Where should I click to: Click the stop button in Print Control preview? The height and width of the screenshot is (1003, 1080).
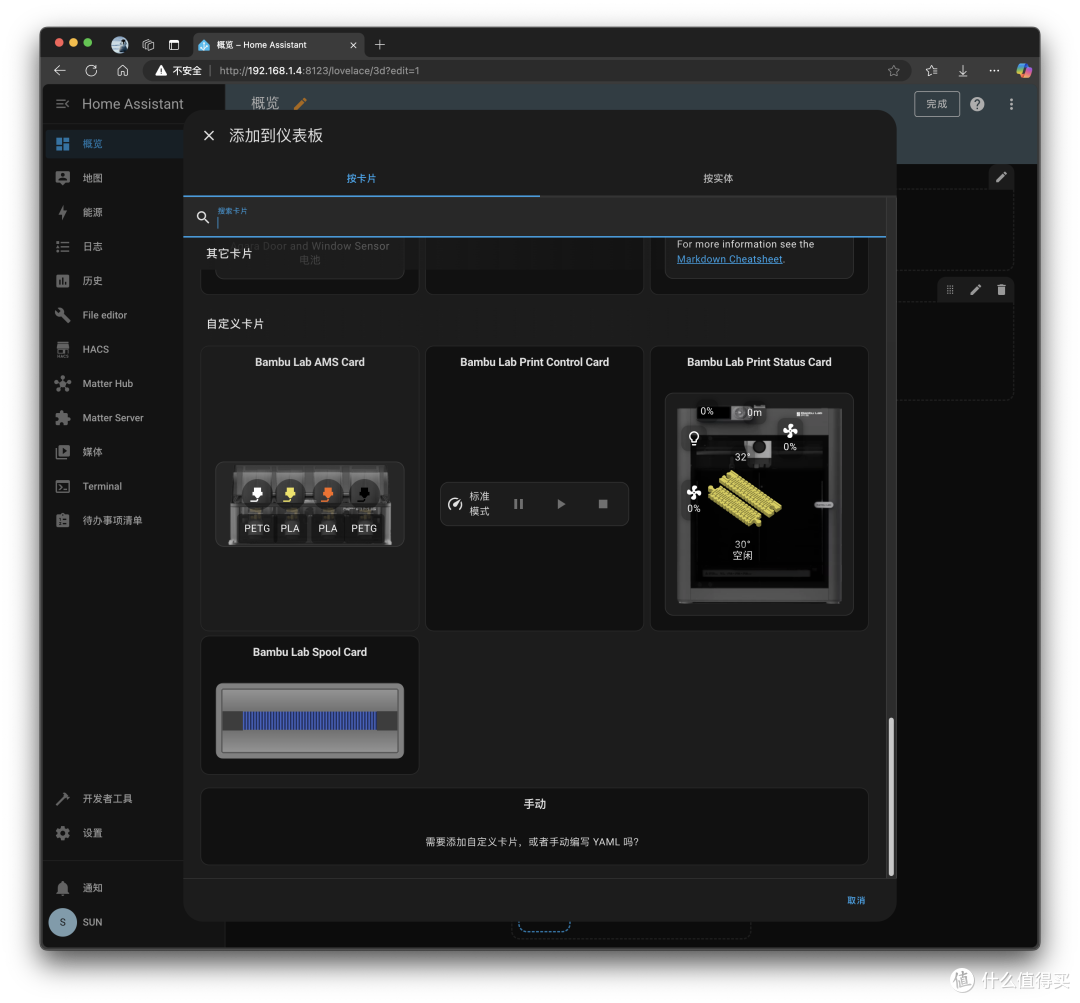click(603, 504)
